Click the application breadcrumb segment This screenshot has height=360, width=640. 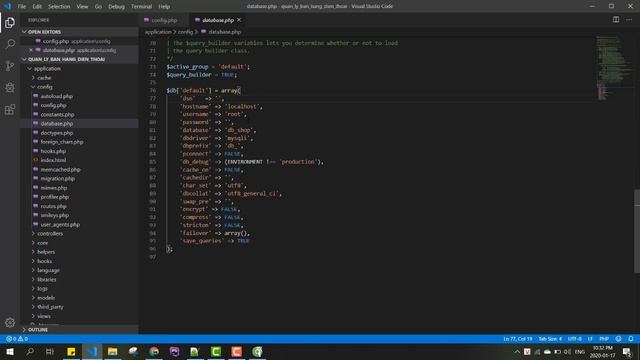coord(158,32)
